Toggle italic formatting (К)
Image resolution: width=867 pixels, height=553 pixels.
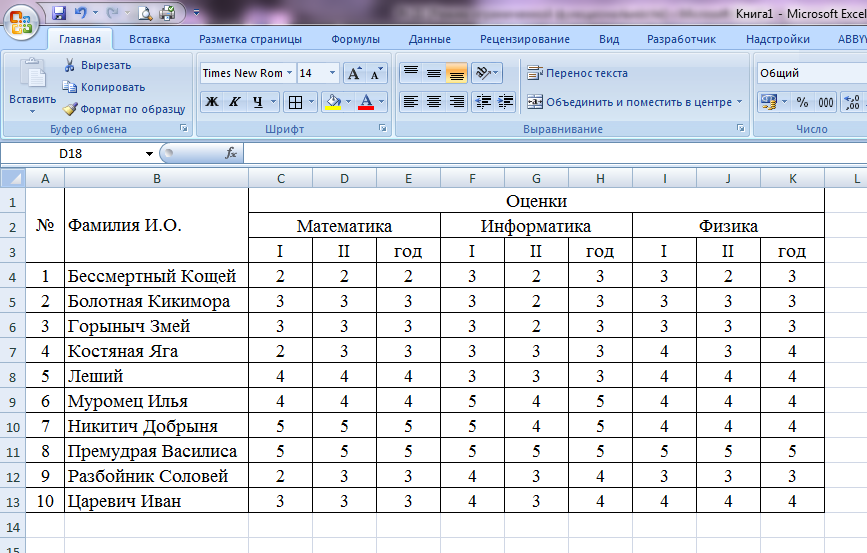point(235,102)
